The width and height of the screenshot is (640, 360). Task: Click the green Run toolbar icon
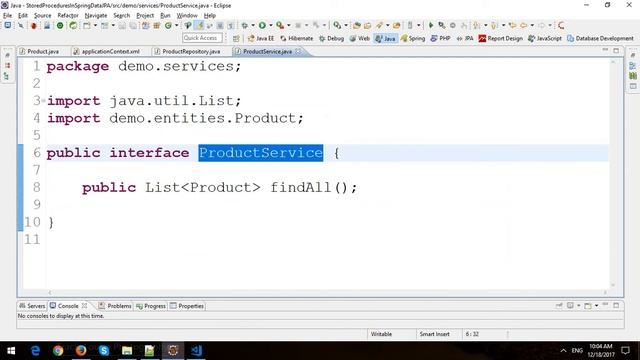[x=262, y=25]
